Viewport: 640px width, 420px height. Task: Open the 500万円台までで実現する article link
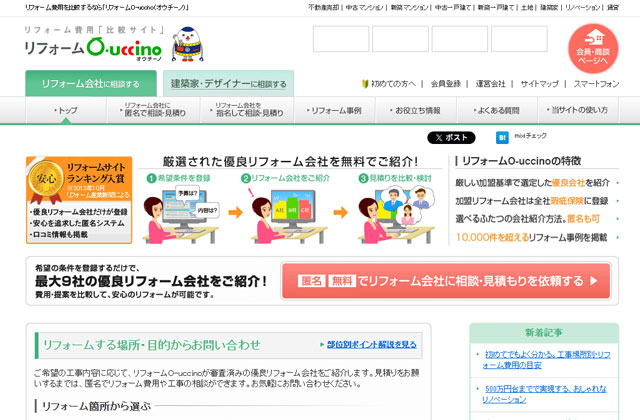[x=544, y=394]
